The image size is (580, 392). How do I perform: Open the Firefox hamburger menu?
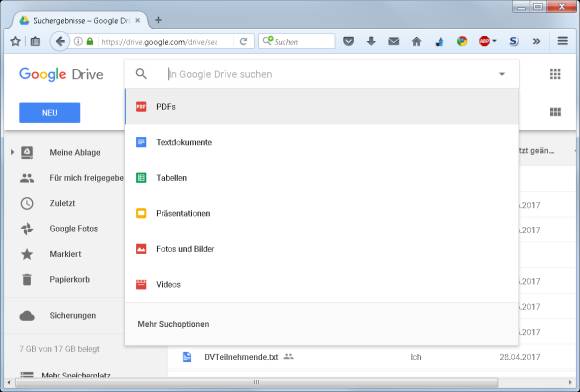pos(562,41)
